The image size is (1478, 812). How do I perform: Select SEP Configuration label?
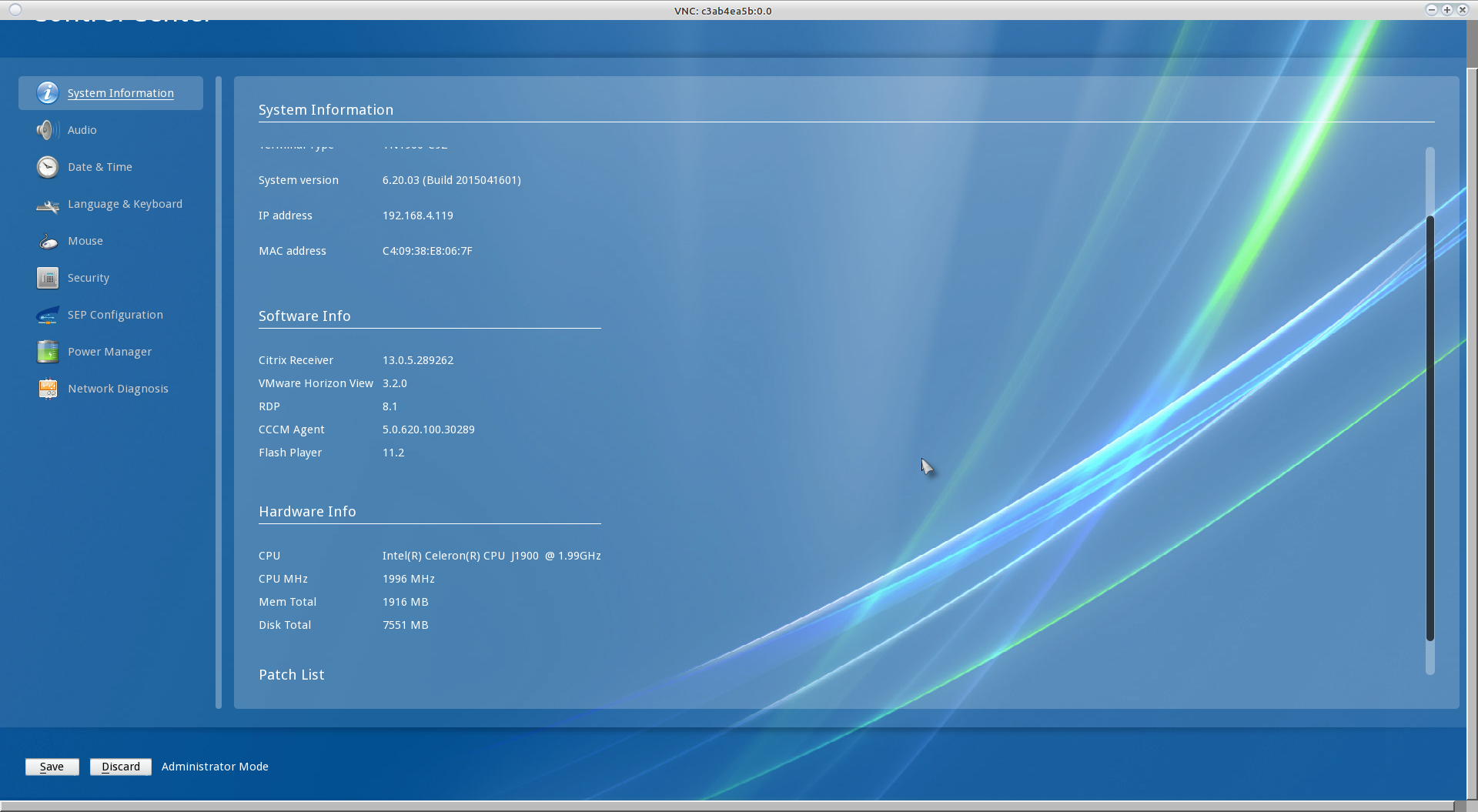(115, 315)
